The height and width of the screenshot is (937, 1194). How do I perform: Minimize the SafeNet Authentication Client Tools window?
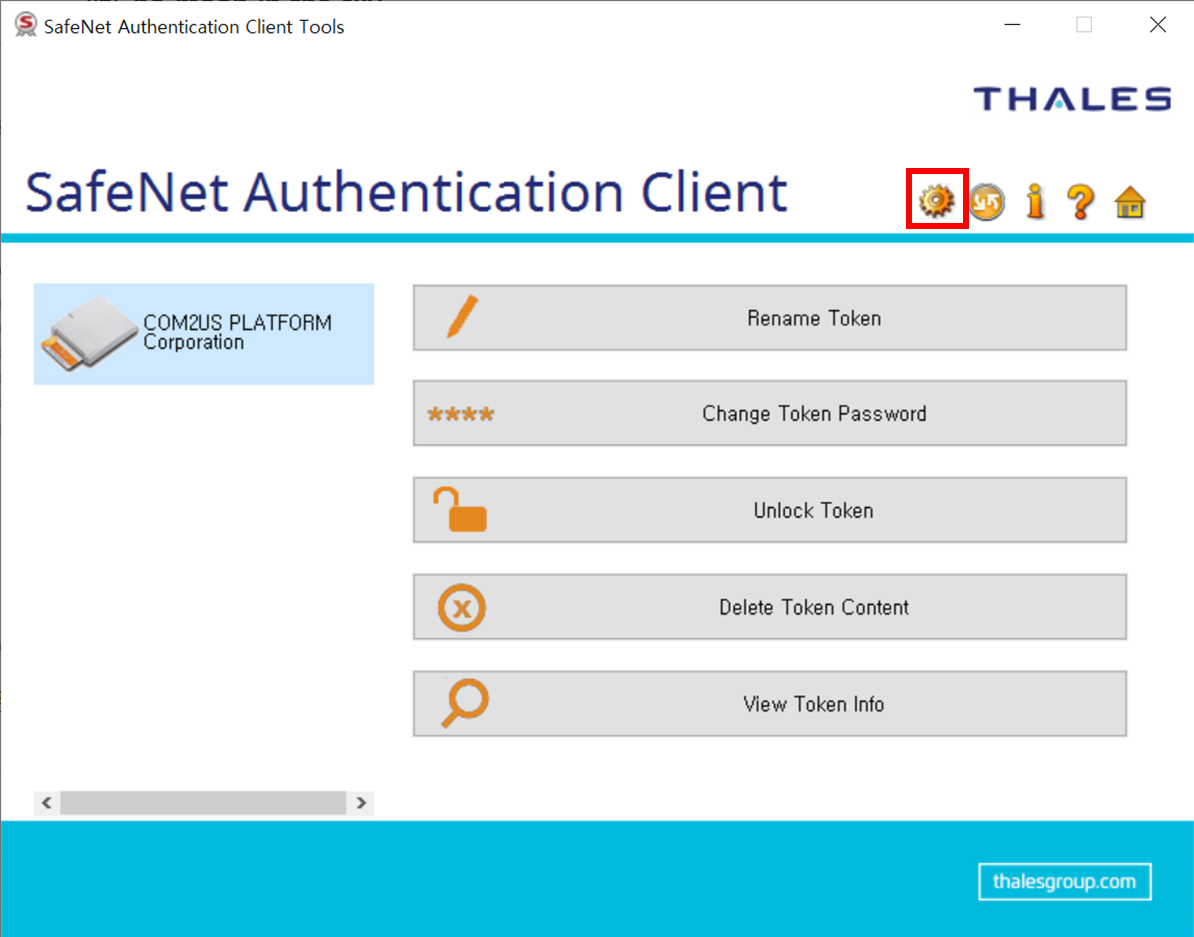click(x=1010, y=25)
